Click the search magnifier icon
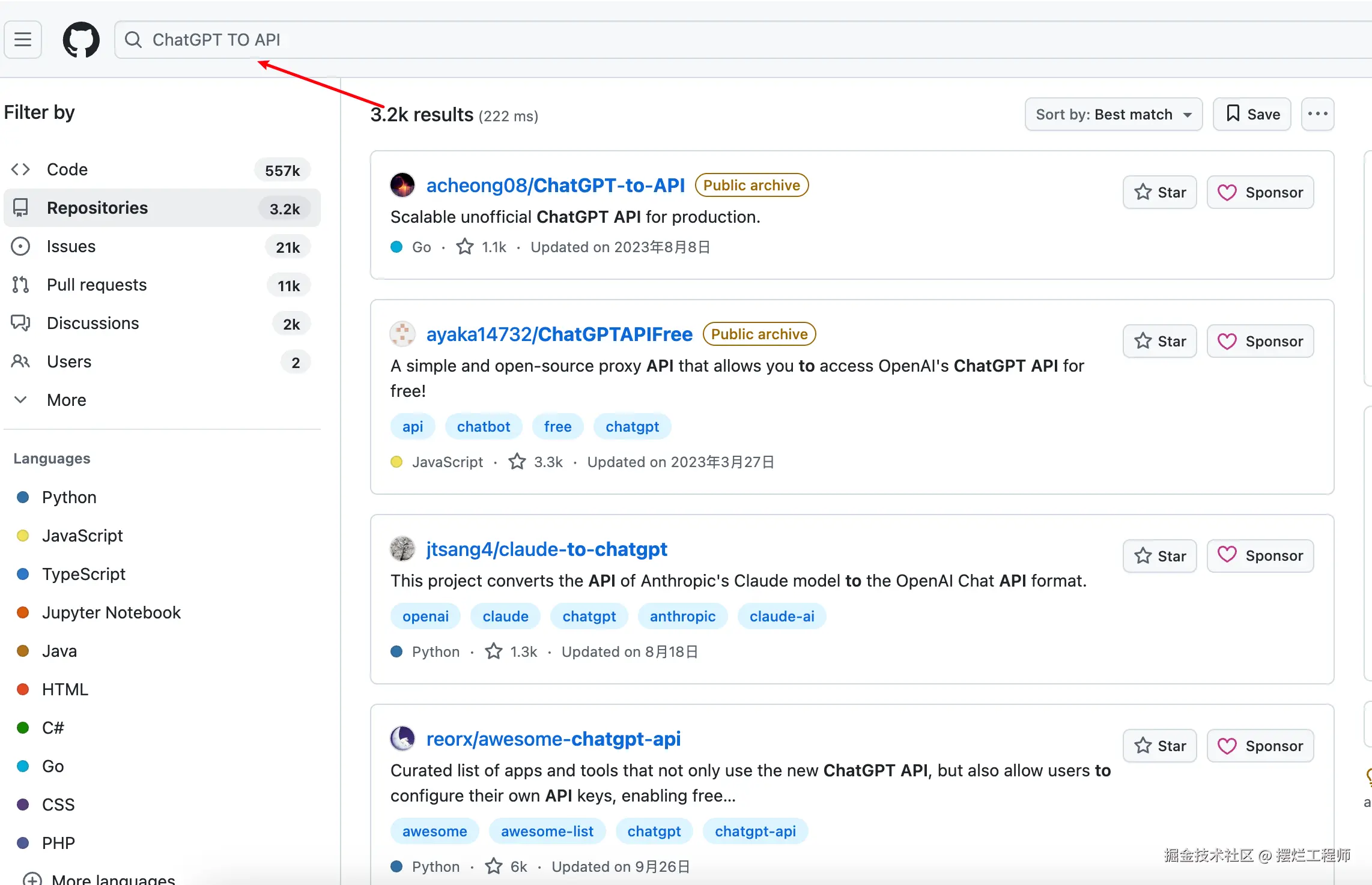The height and width of the screenshot is (885, 1372). click(x=133, y=40)
